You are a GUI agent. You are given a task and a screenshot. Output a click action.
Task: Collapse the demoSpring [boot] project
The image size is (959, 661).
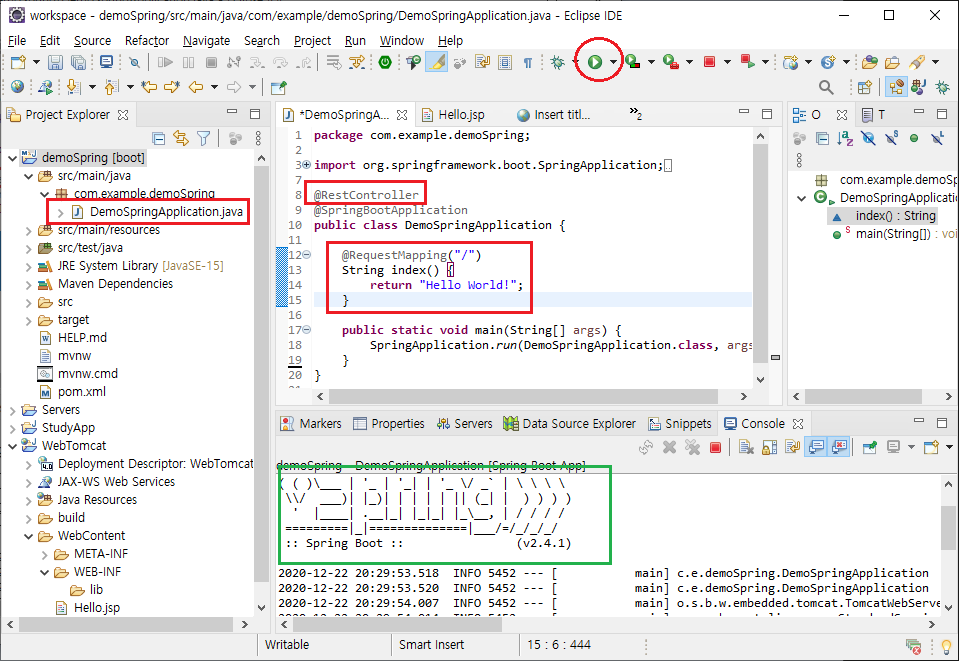point(13,158)
